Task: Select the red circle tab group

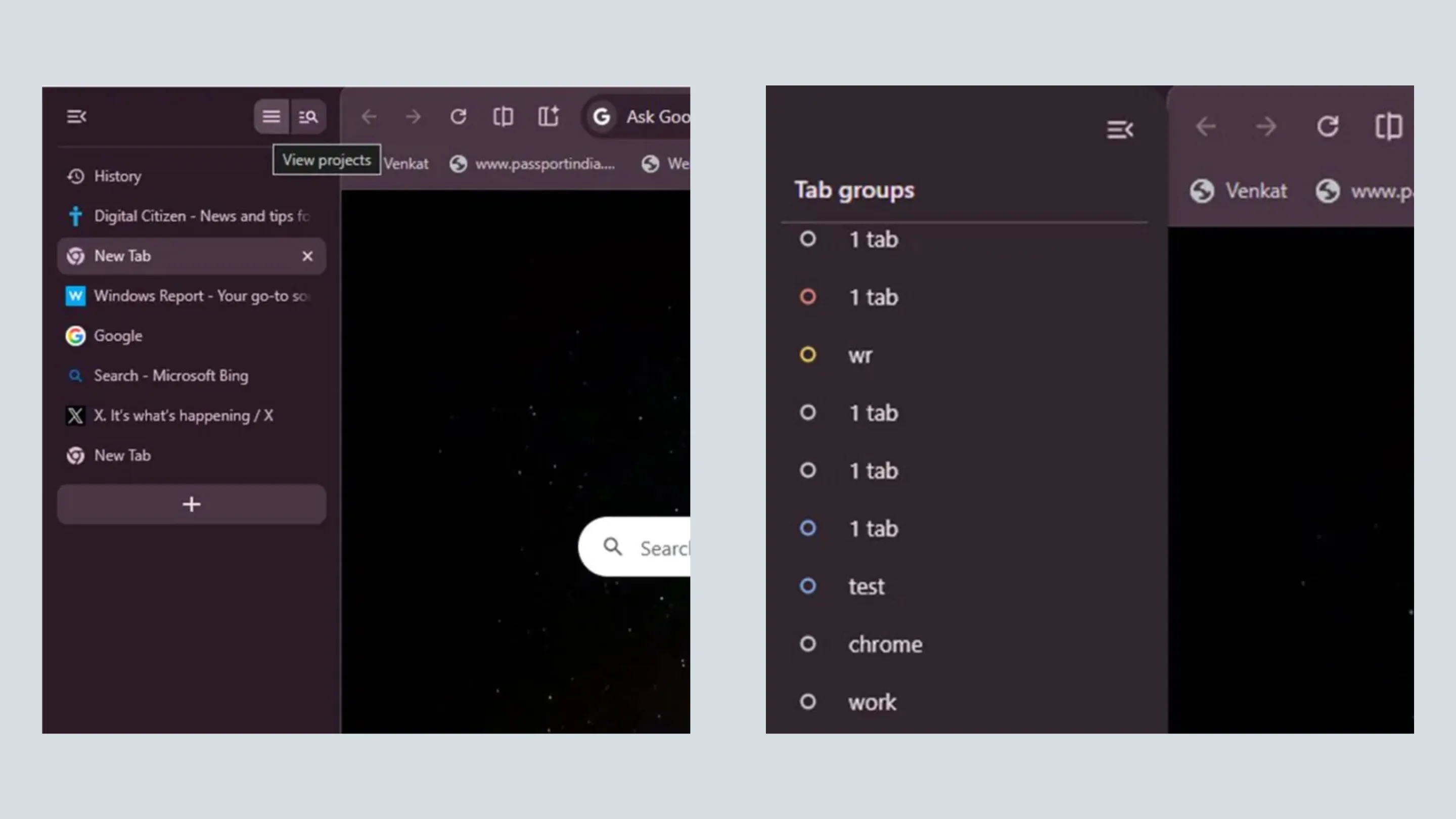Action: [808, 297]
